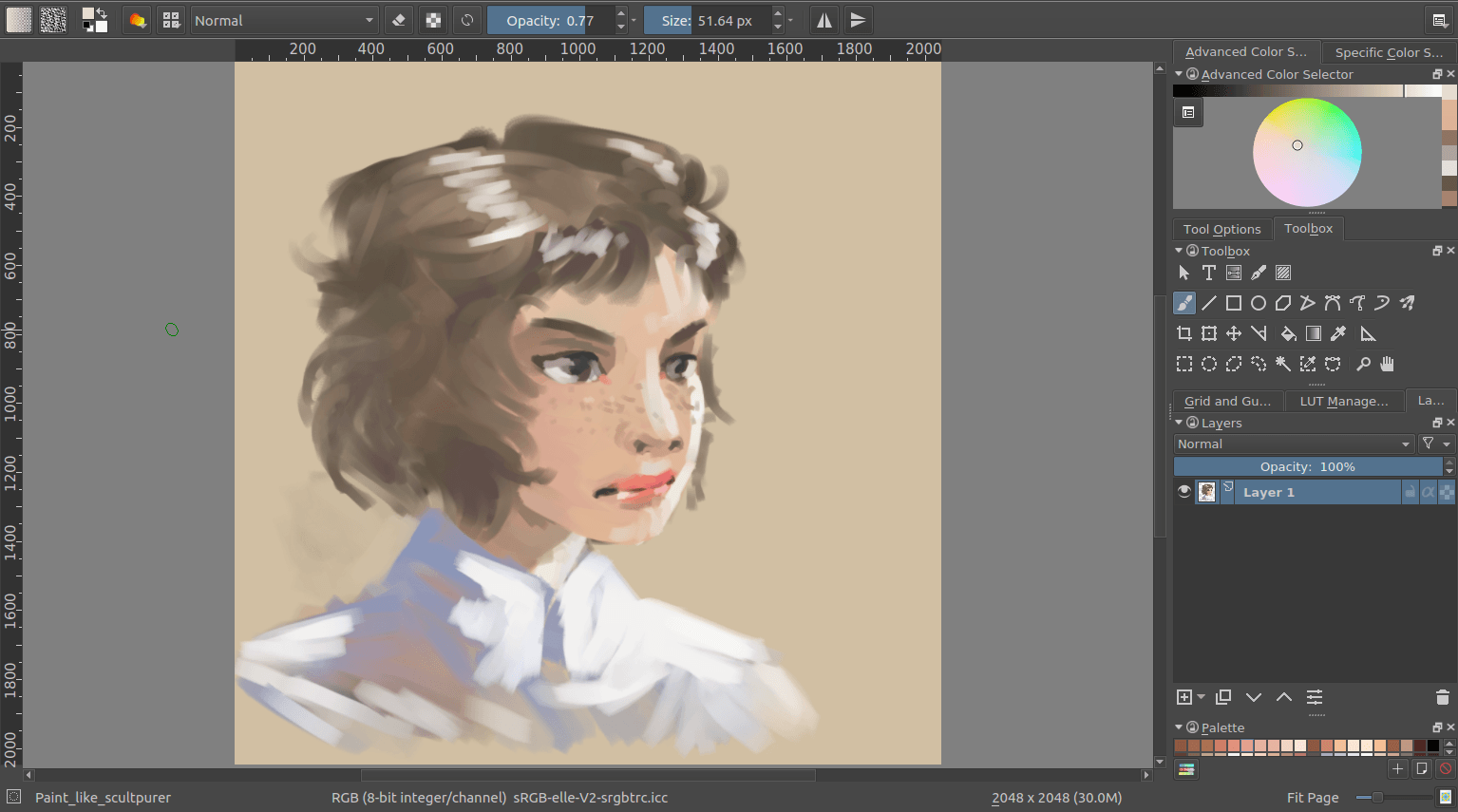Select the Contiguous magic wand selection tool
This screenshot has height=812, width=1458.
pos(1282,364)
